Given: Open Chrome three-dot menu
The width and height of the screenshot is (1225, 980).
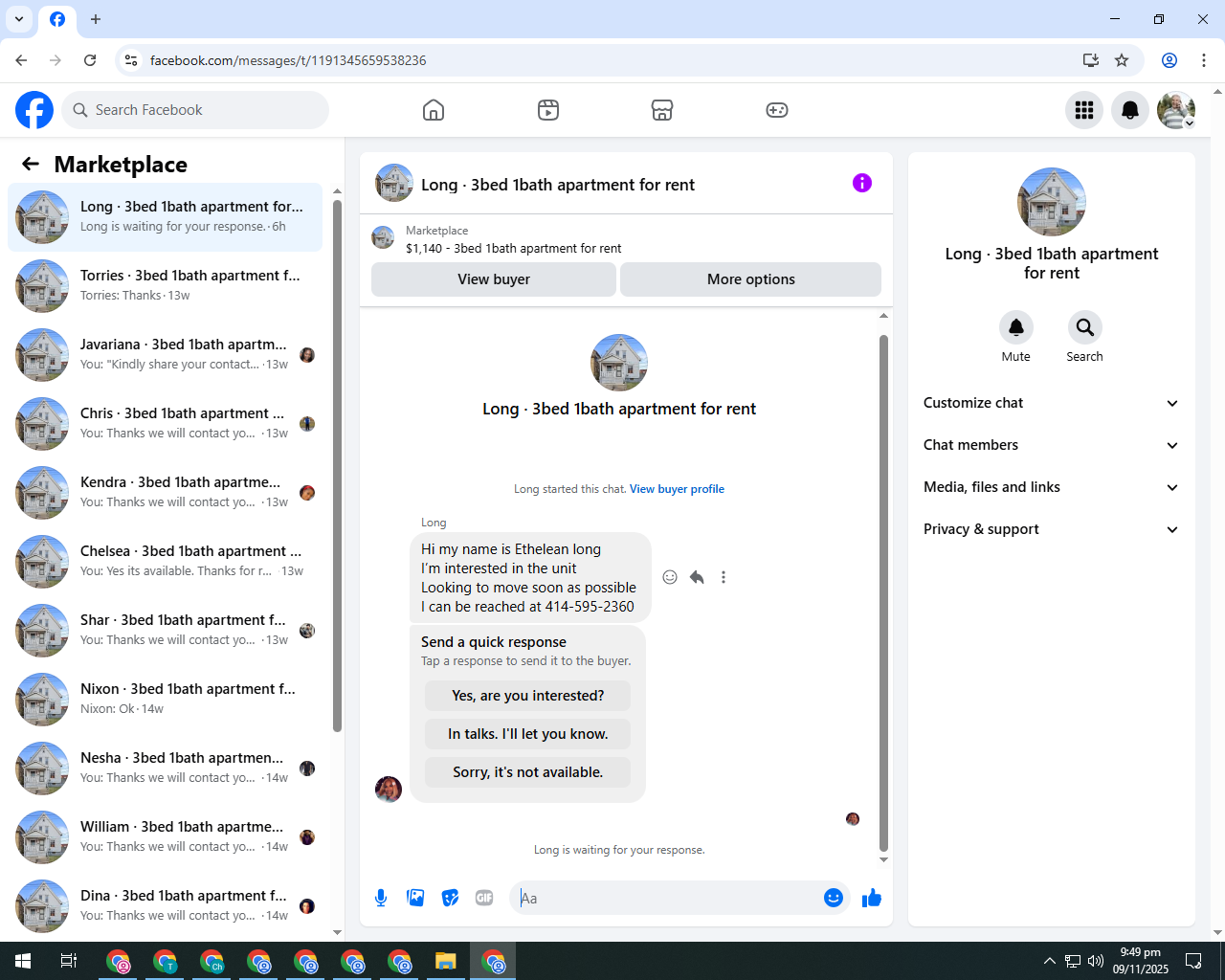Looking at the screenshot, I should pos(1204,60).
